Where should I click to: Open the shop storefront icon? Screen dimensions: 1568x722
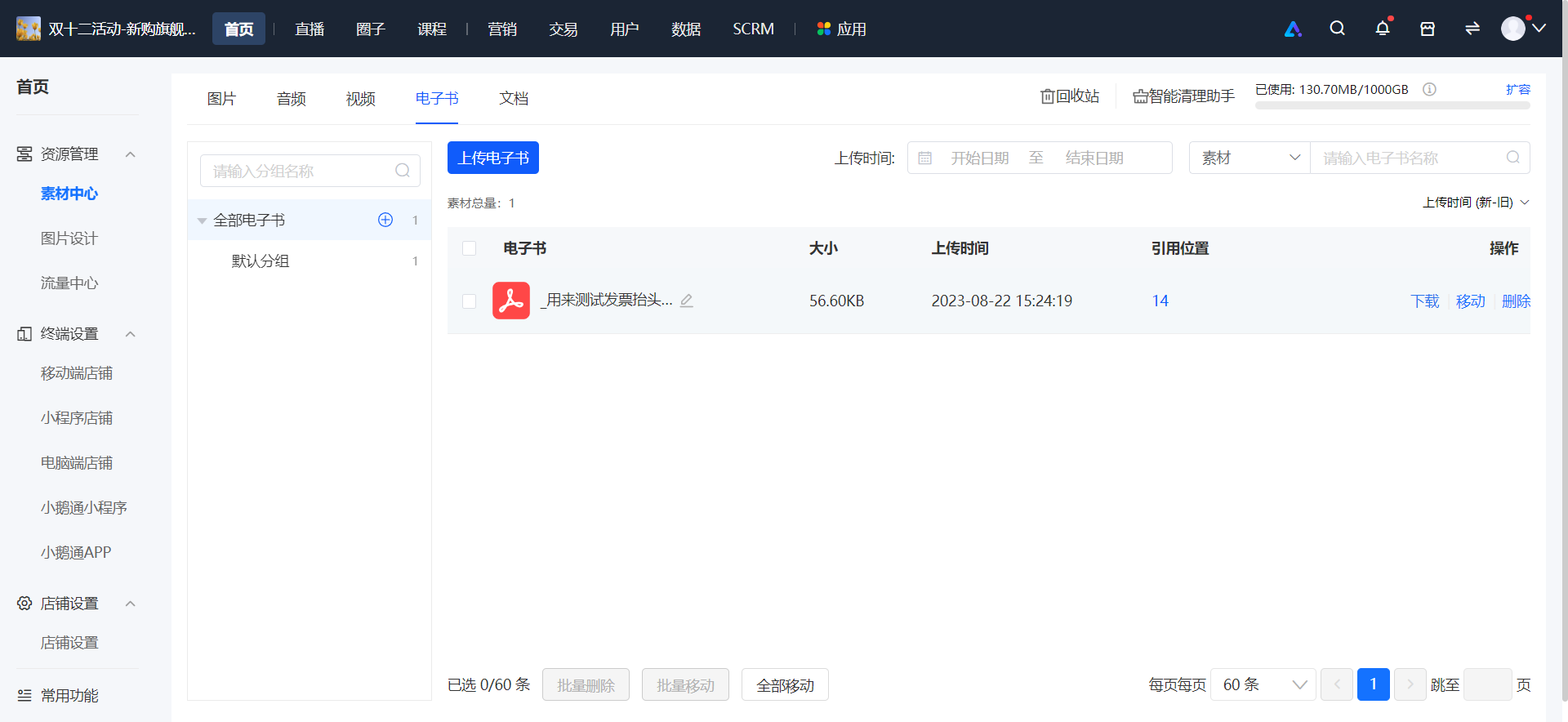coord(1428,29)
